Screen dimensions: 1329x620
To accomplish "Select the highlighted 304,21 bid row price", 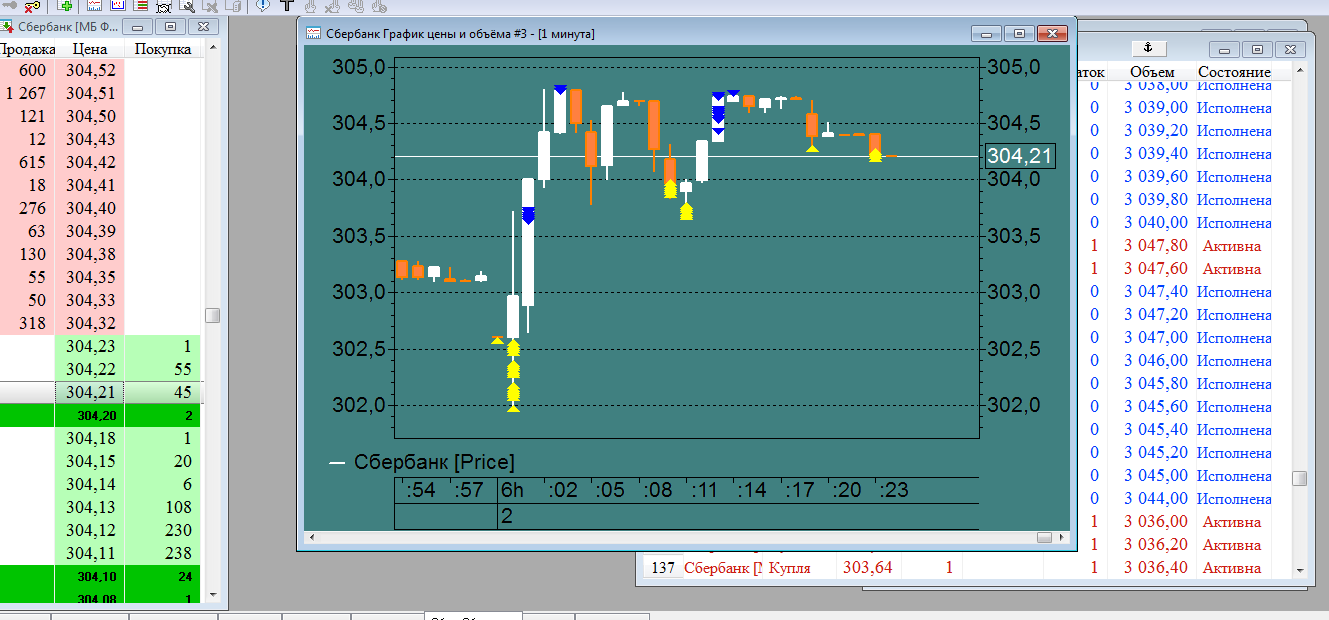I will click(x=91, y=392).
